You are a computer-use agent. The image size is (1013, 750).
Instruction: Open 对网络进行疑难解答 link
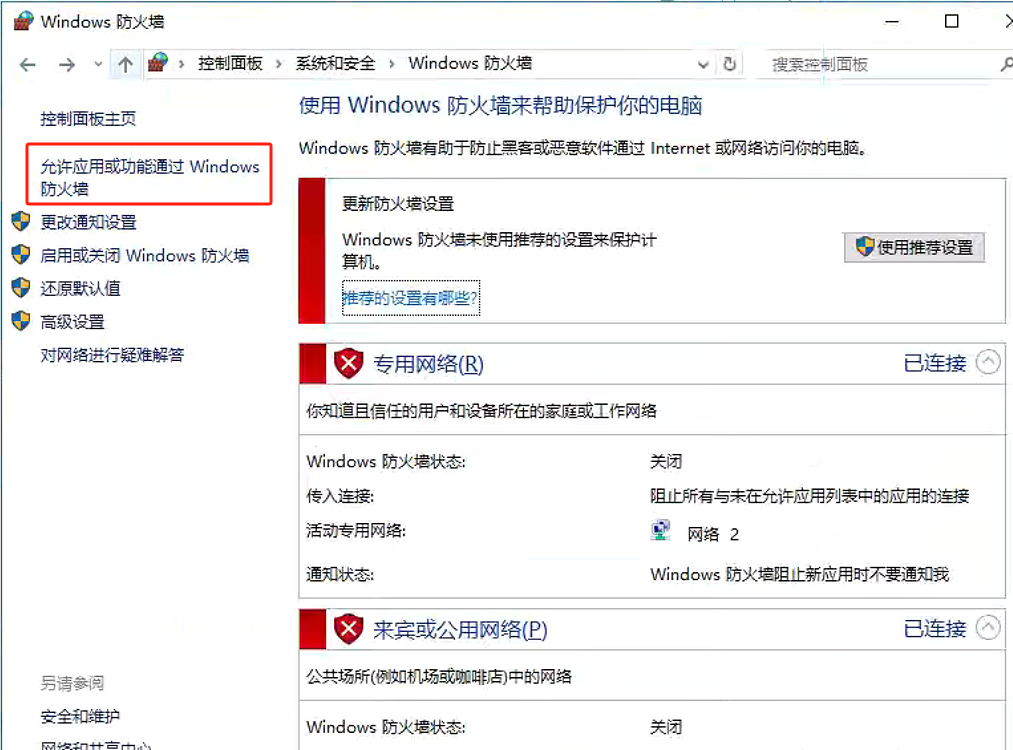coord(112,355)
